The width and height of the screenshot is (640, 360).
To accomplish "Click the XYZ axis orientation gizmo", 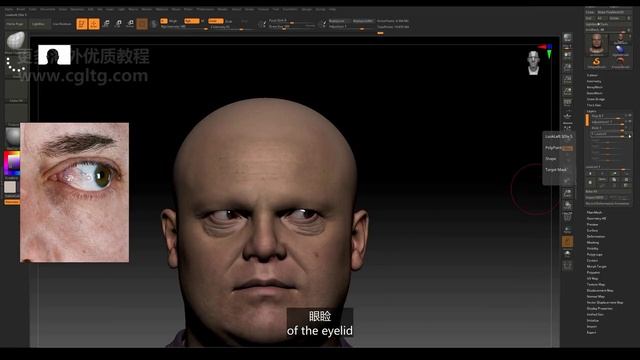I will 546,51.
